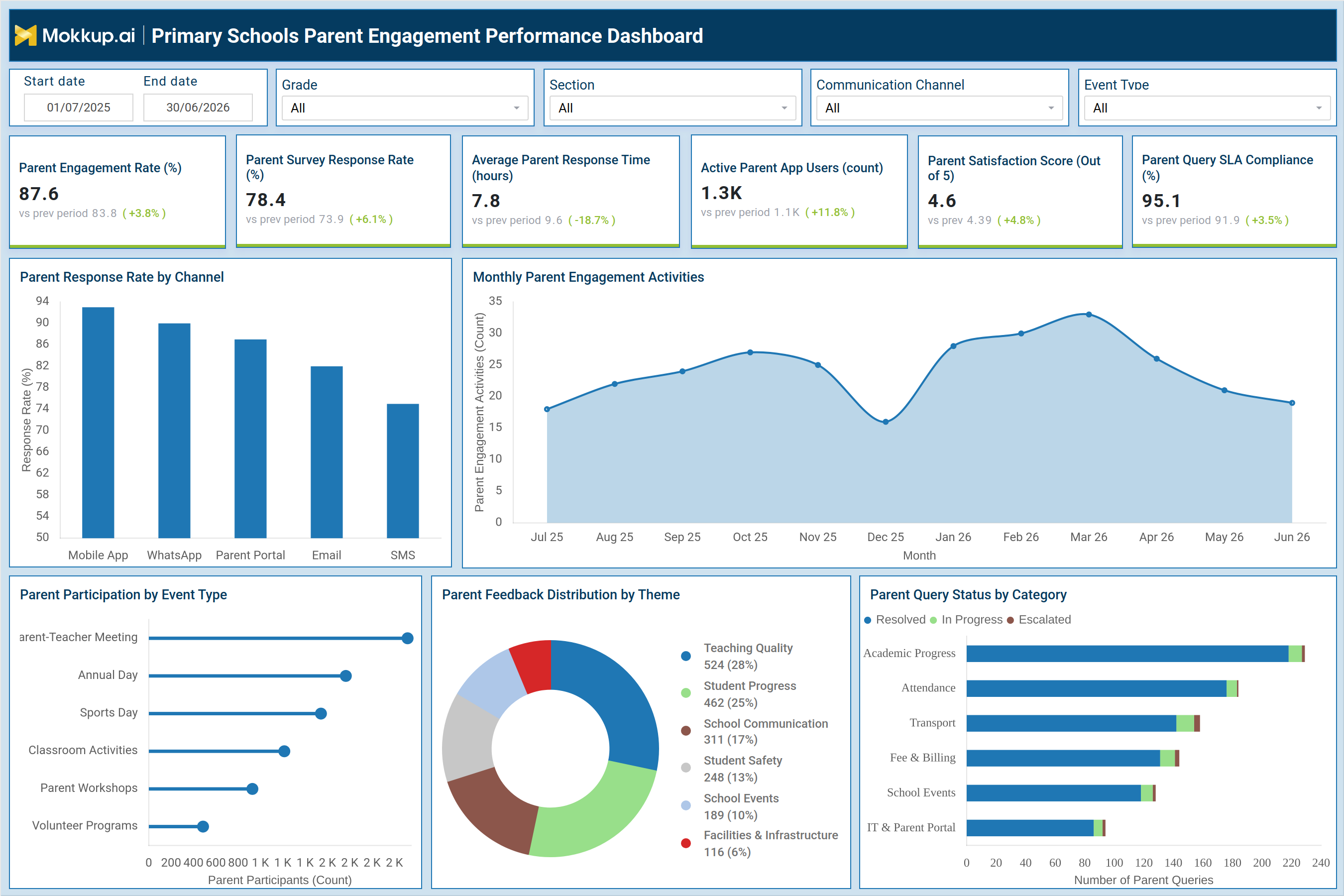Click the Fee & Billing resolved bar
Viewport: 1344px width, 896px height.
click(x=1063, y=758)
